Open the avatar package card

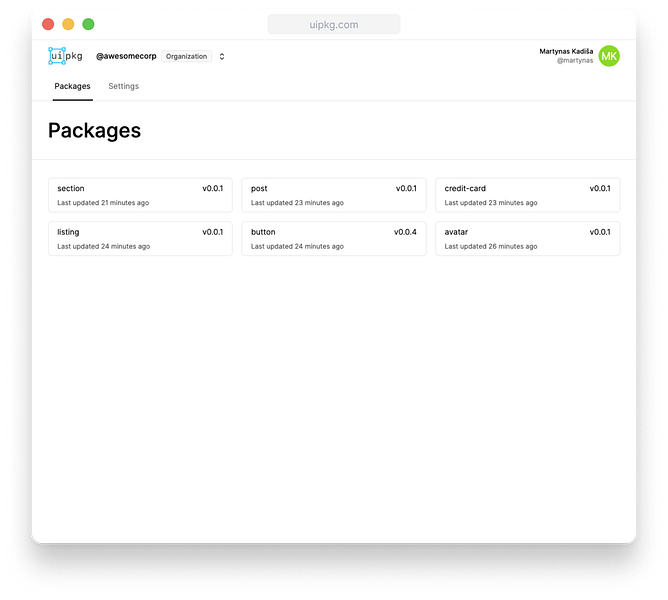click(x=527, y=239)
